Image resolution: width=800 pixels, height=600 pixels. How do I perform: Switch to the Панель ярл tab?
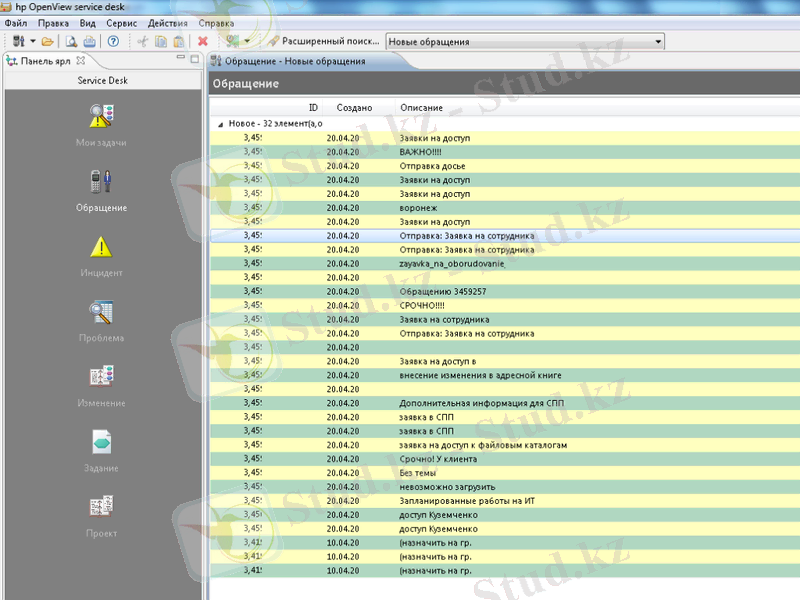[45, 59]
